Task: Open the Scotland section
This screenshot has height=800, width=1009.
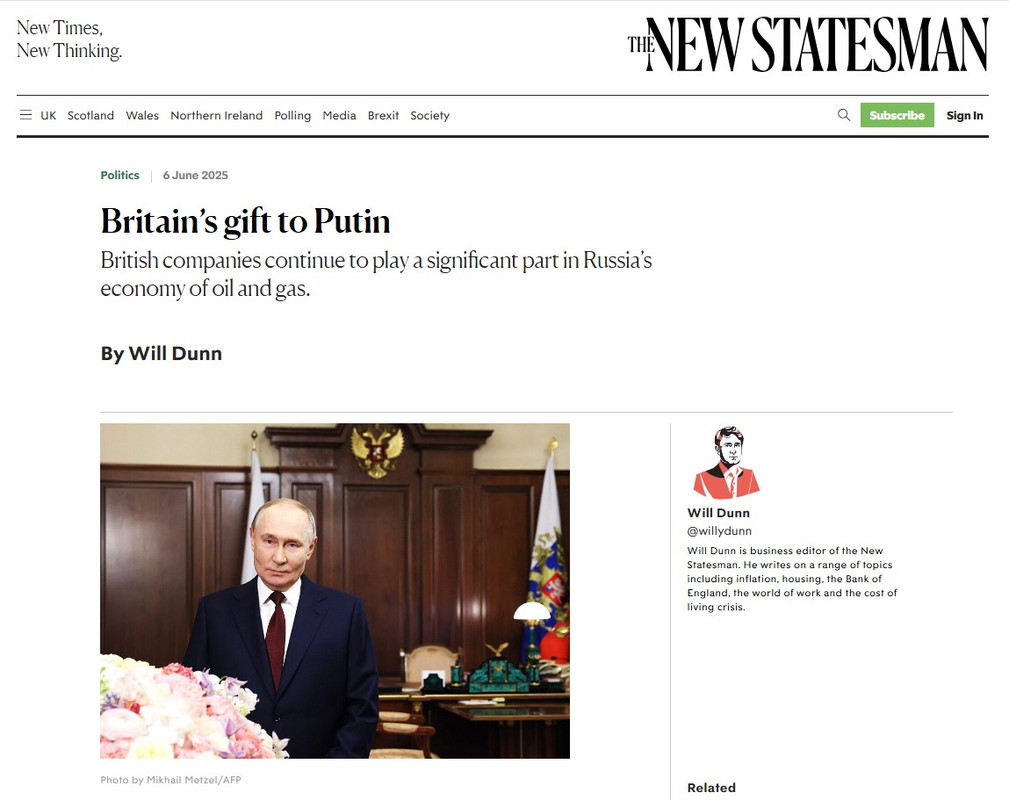Action: (x=91, y=115)
